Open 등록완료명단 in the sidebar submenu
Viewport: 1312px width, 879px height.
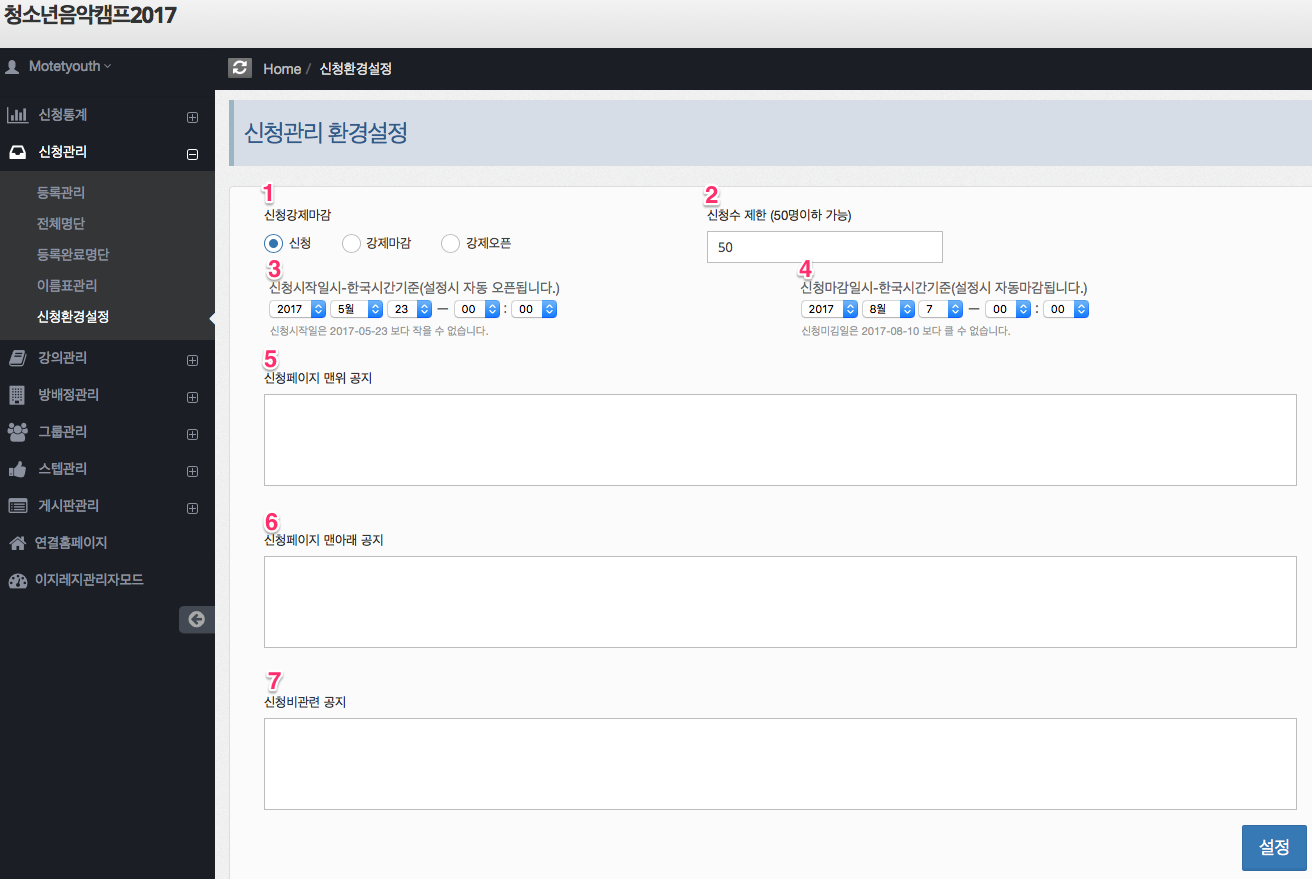tap(73, 254)
